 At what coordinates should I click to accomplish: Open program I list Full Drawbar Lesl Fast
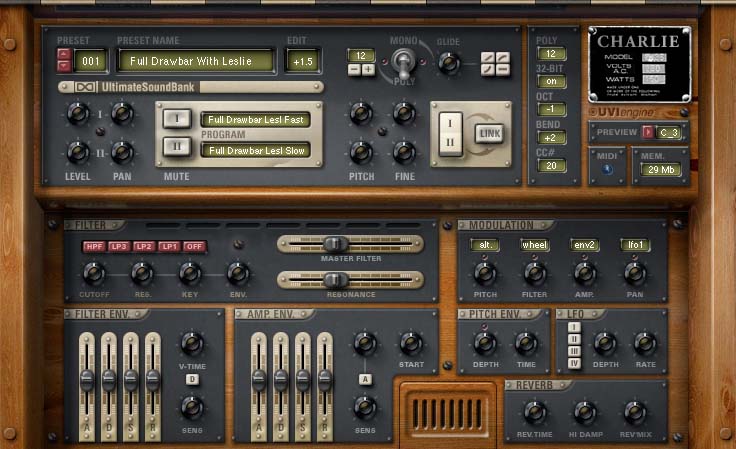click(x=256, y=120)
